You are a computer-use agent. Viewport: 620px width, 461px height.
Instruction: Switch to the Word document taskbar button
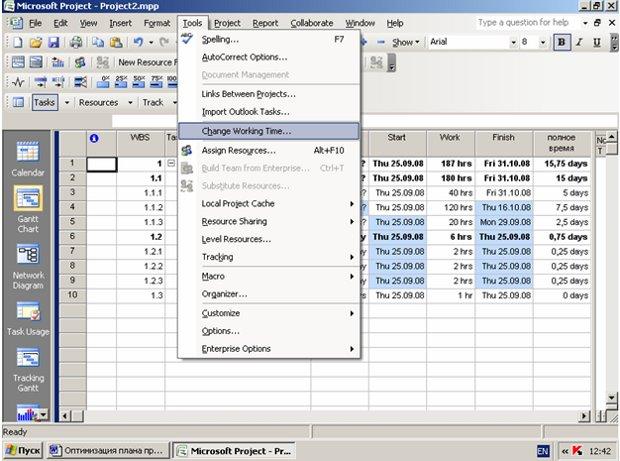(108, 451)
